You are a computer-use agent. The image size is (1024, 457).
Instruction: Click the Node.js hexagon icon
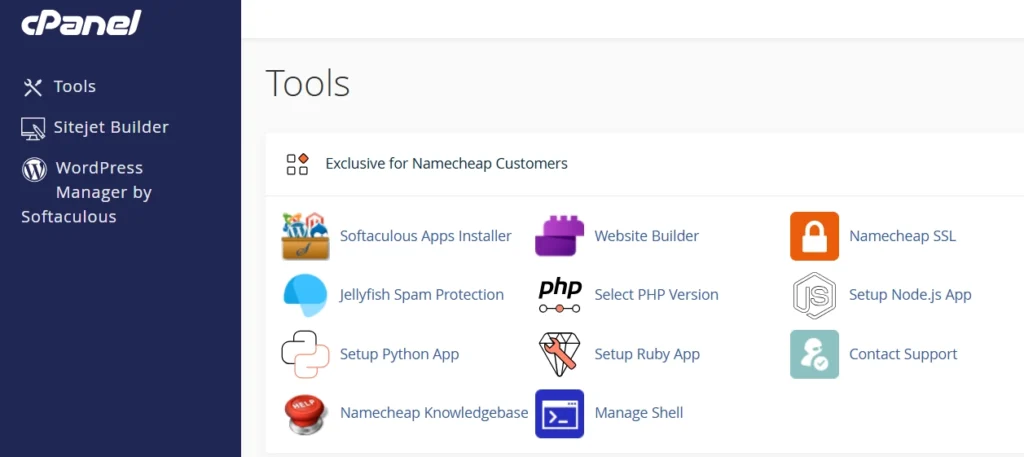[814, 295]
